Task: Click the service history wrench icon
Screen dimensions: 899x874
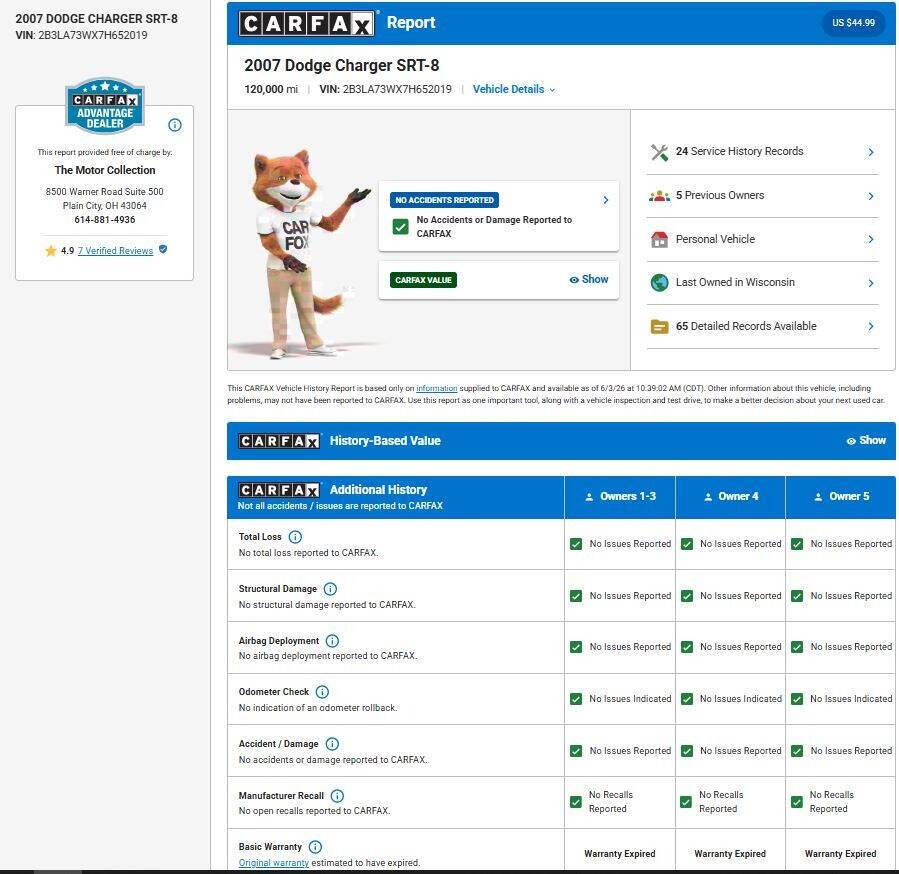Action: 659,152
